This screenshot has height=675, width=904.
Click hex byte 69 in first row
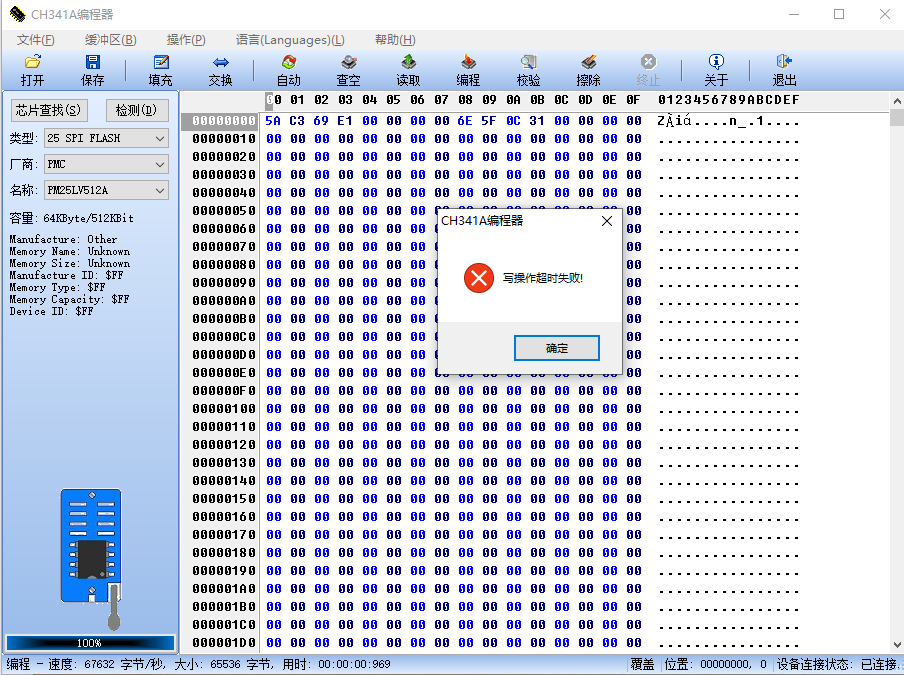pyautogui.click(x=321, y=121)
